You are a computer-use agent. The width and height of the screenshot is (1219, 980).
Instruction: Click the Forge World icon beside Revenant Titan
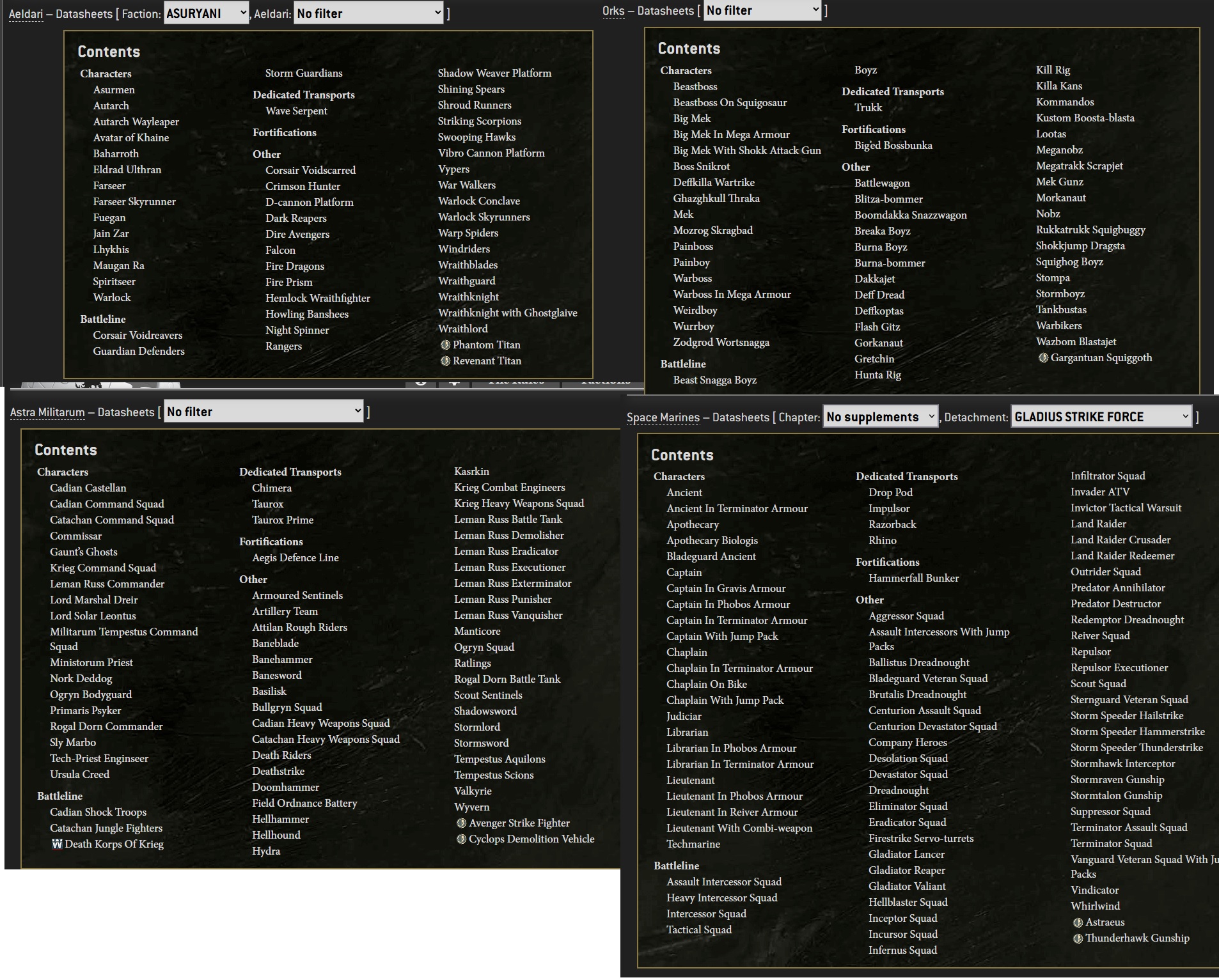coord(445,361)
